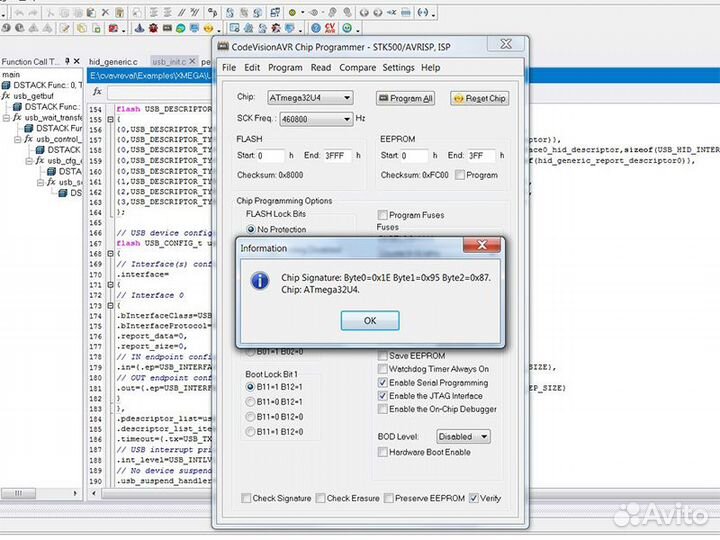The width and height of the screenshot is (720, 540).
Task: Click the Reset Chip button
Action: [x=479, y=99]
